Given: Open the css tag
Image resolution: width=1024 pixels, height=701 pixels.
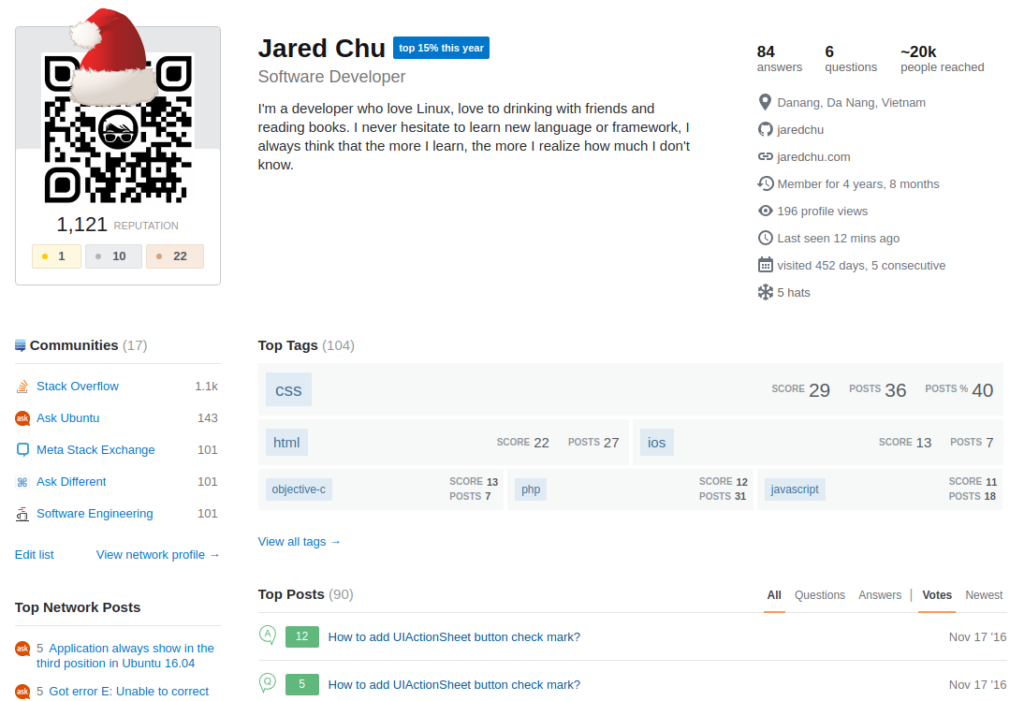Looking at the screenshot, I should pos(289,390).
